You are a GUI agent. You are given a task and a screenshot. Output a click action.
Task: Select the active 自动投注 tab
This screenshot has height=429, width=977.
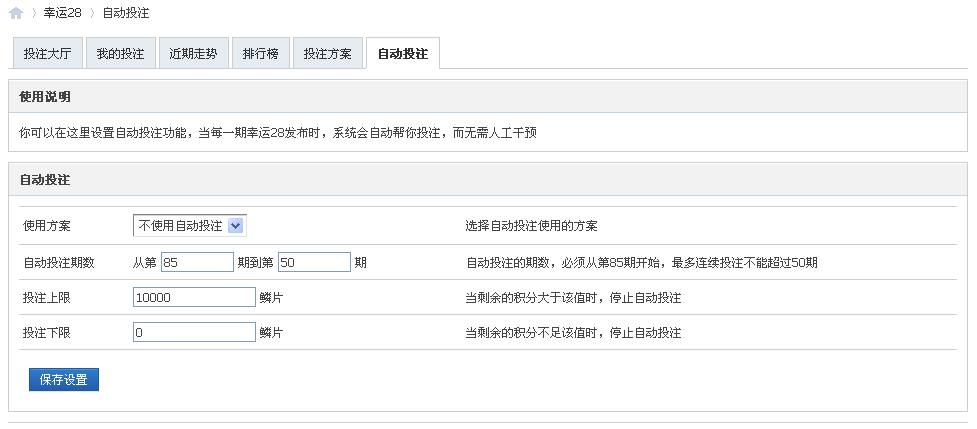point(402,54)
